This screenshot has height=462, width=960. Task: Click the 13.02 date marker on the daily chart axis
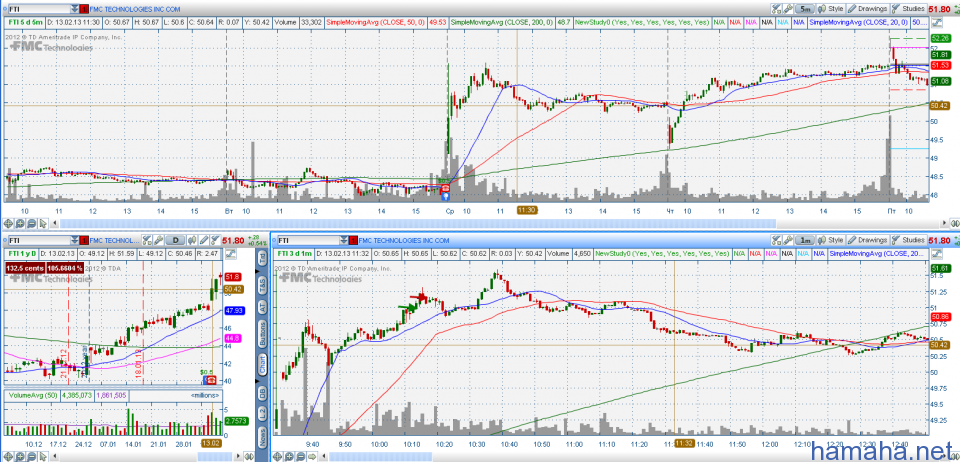[211, 442]
